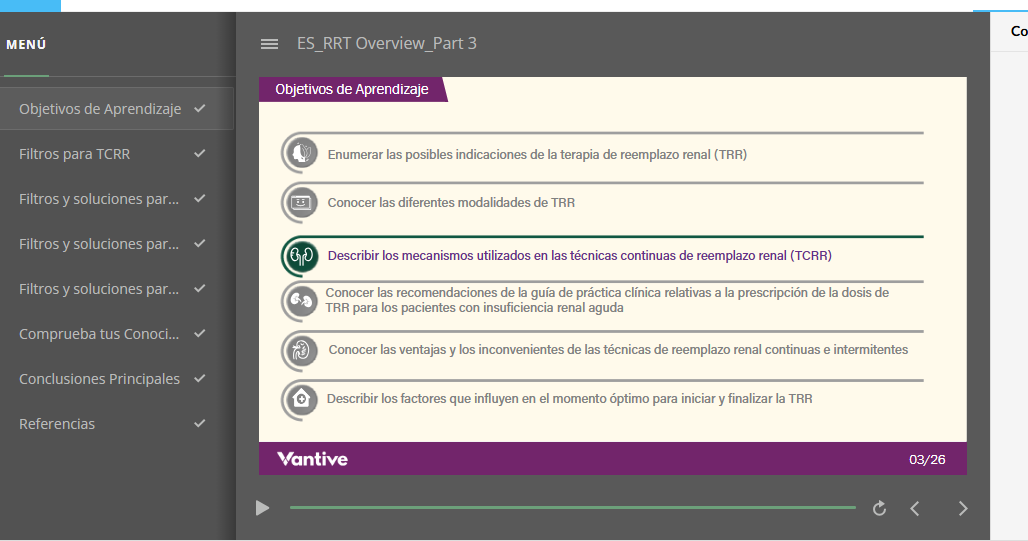Click the head icon for indicaciones TRR objective
1028x541 pixels.
[301, 153]
